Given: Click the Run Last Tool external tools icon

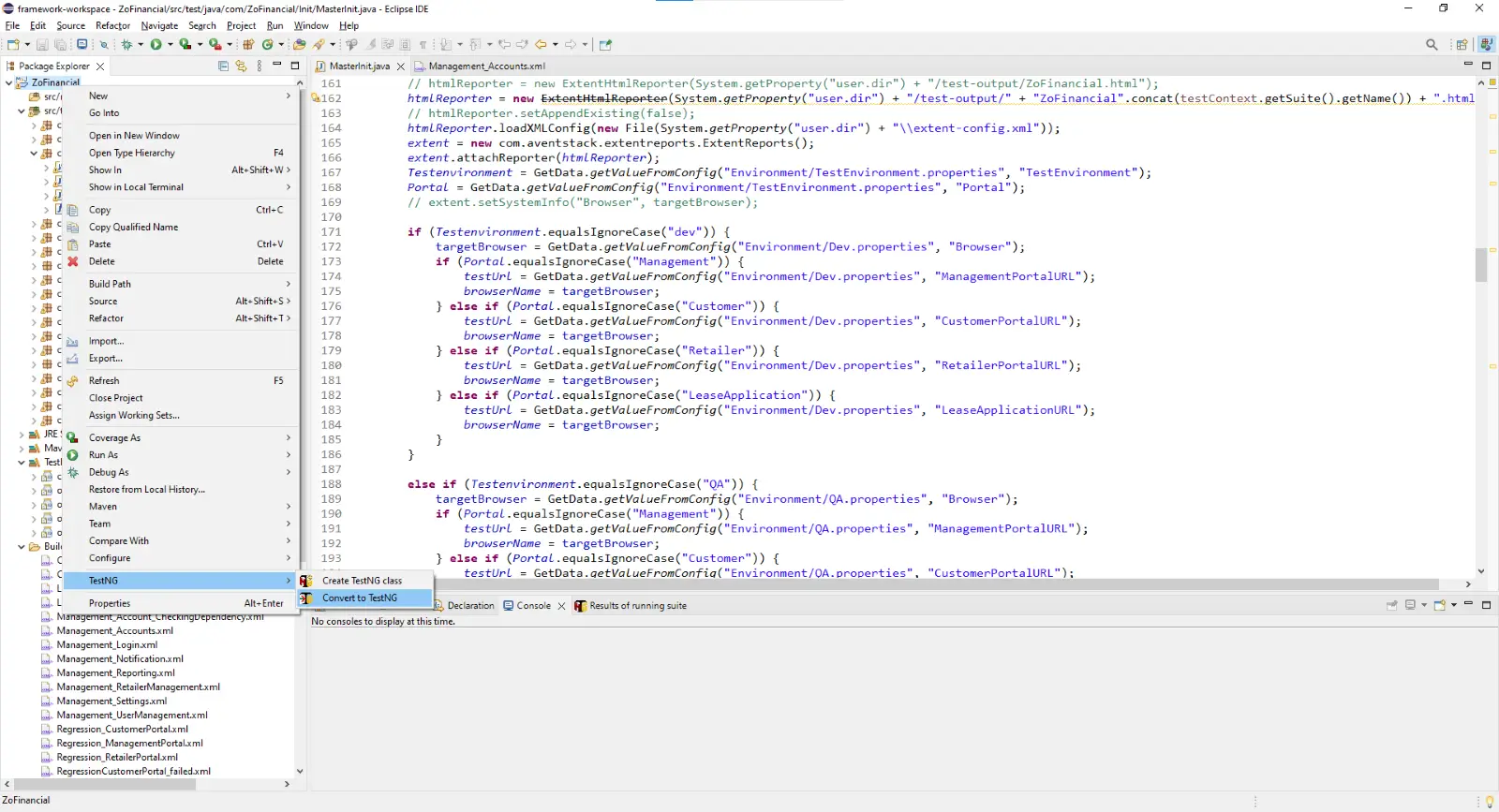Looking at the screenshot, I should pyautogui.click(x=215, y=44).
